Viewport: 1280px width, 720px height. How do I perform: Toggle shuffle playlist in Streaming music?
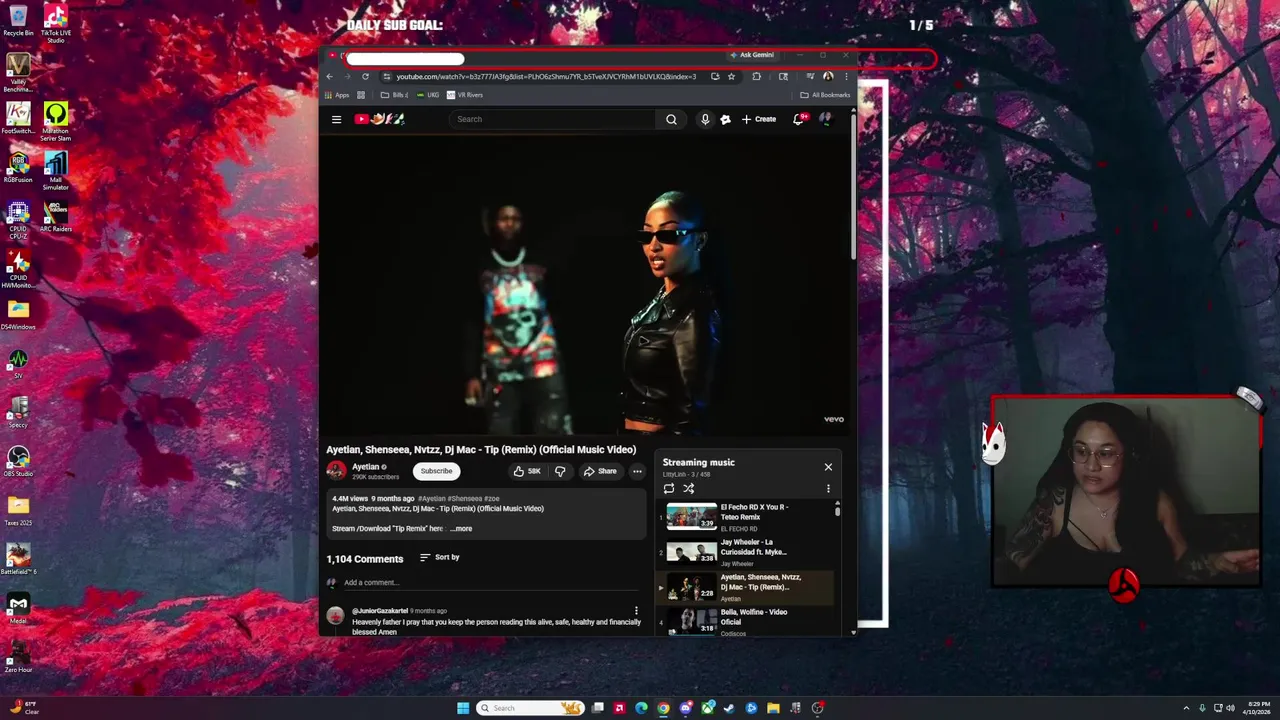(688, 489)
